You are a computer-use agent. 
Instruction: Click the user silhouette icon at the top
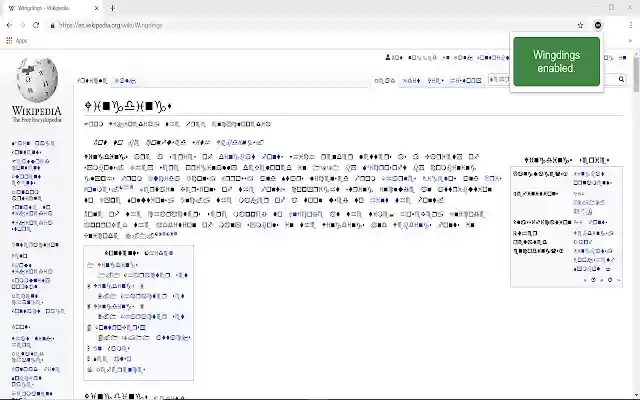click(388, 58)
